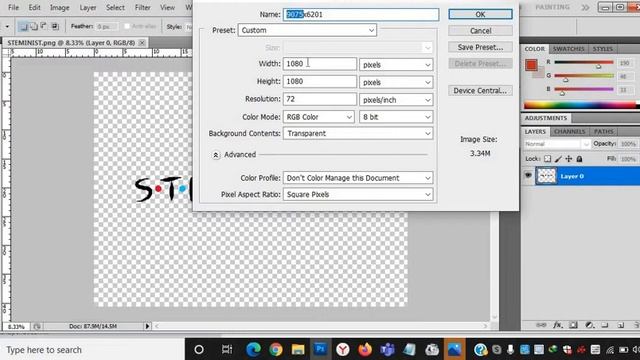Switch to the Swatches tab
This screenshot has width=640, height=360.
[x=568, y=49]
